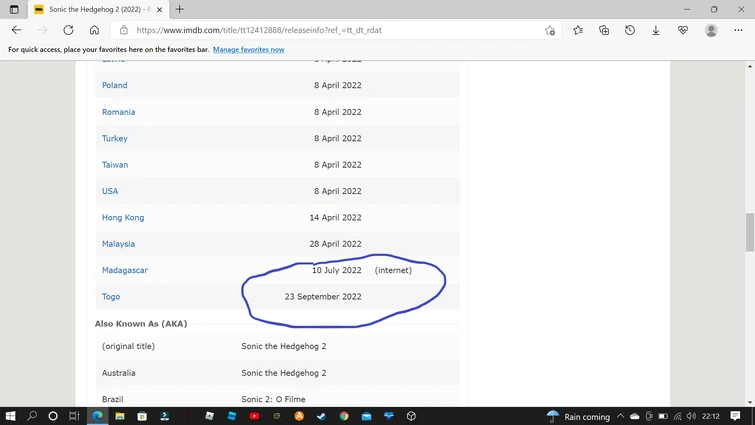Open the Romania release link

pos(118,112)
